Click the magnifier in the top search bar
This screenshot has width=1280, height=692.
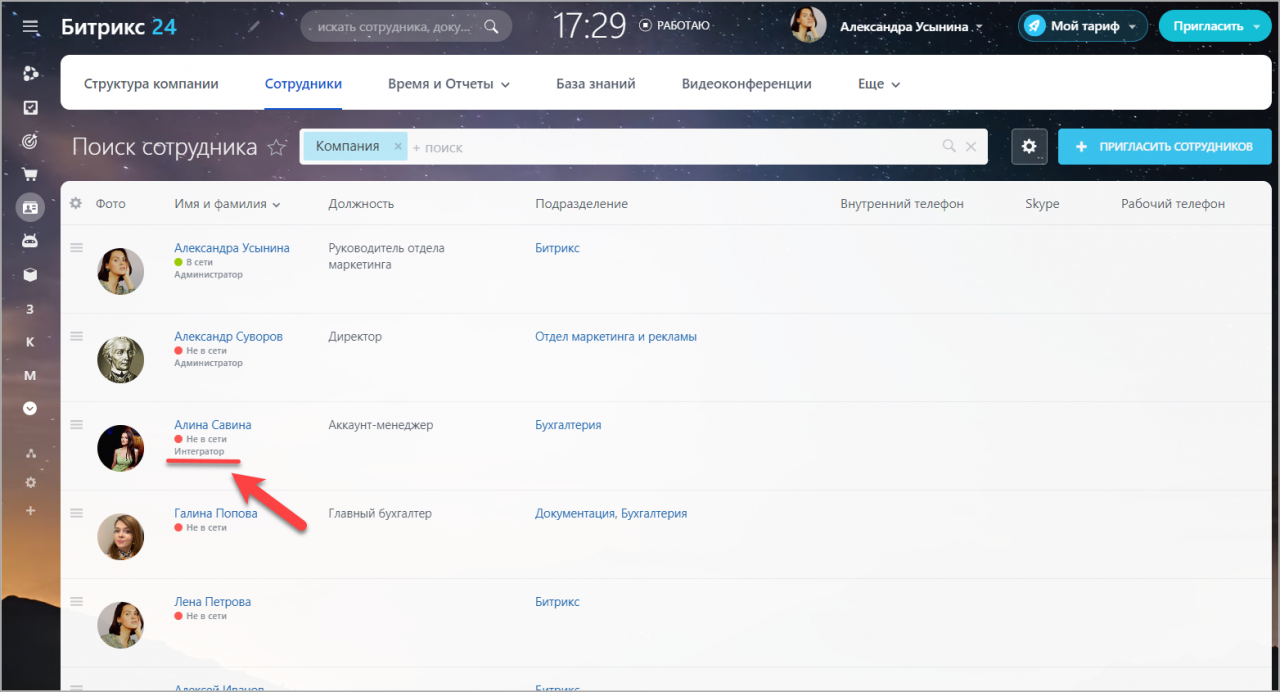491,26
